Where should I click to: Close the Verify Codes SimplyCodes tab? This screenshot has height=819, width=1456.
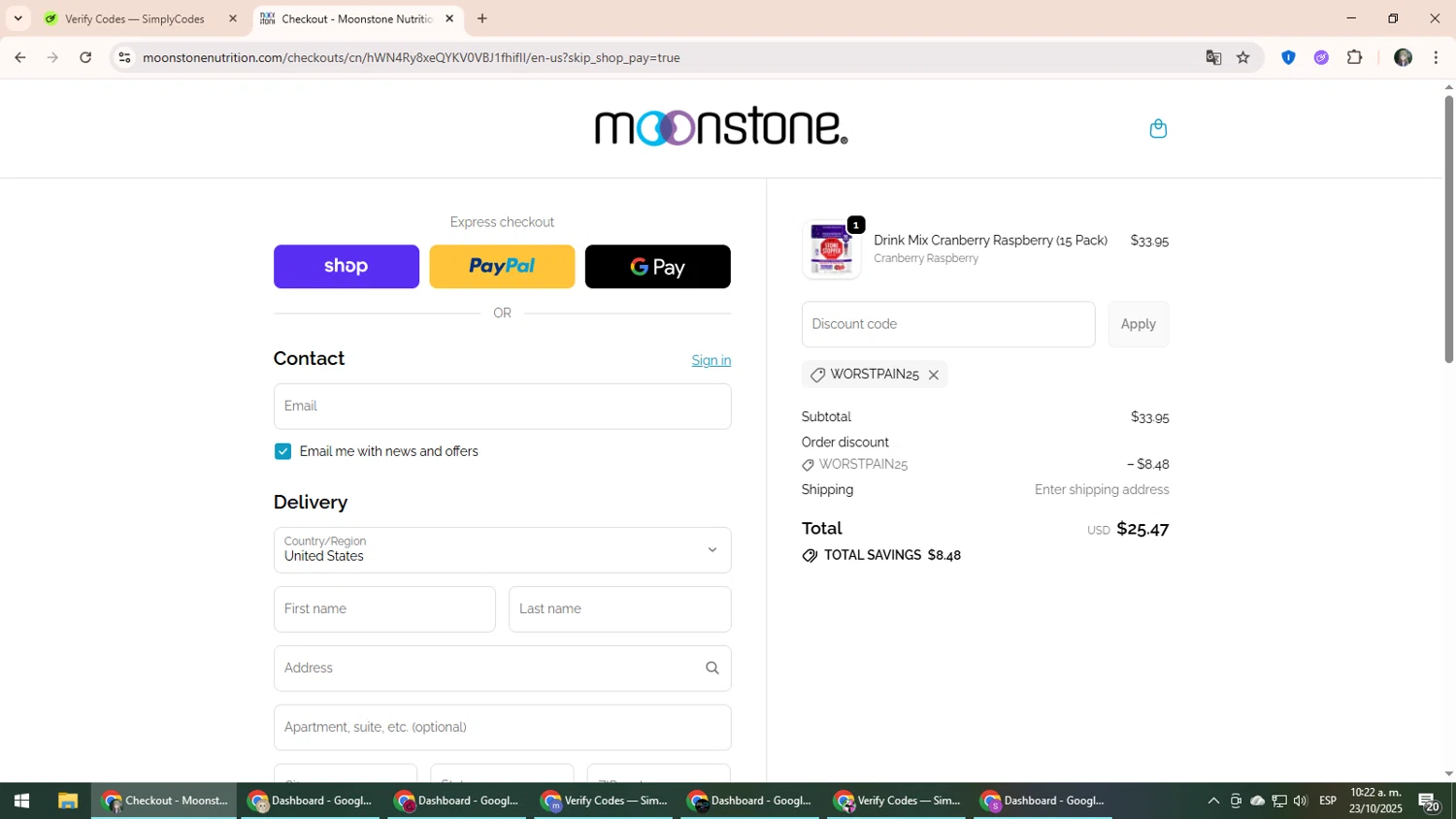pyautogui.click(x=232, y=18)
